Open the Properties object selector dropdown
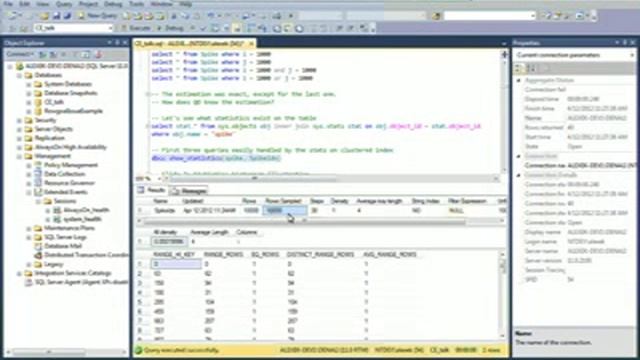This screenshot has height=360, width=640. [x=632, y=55]
